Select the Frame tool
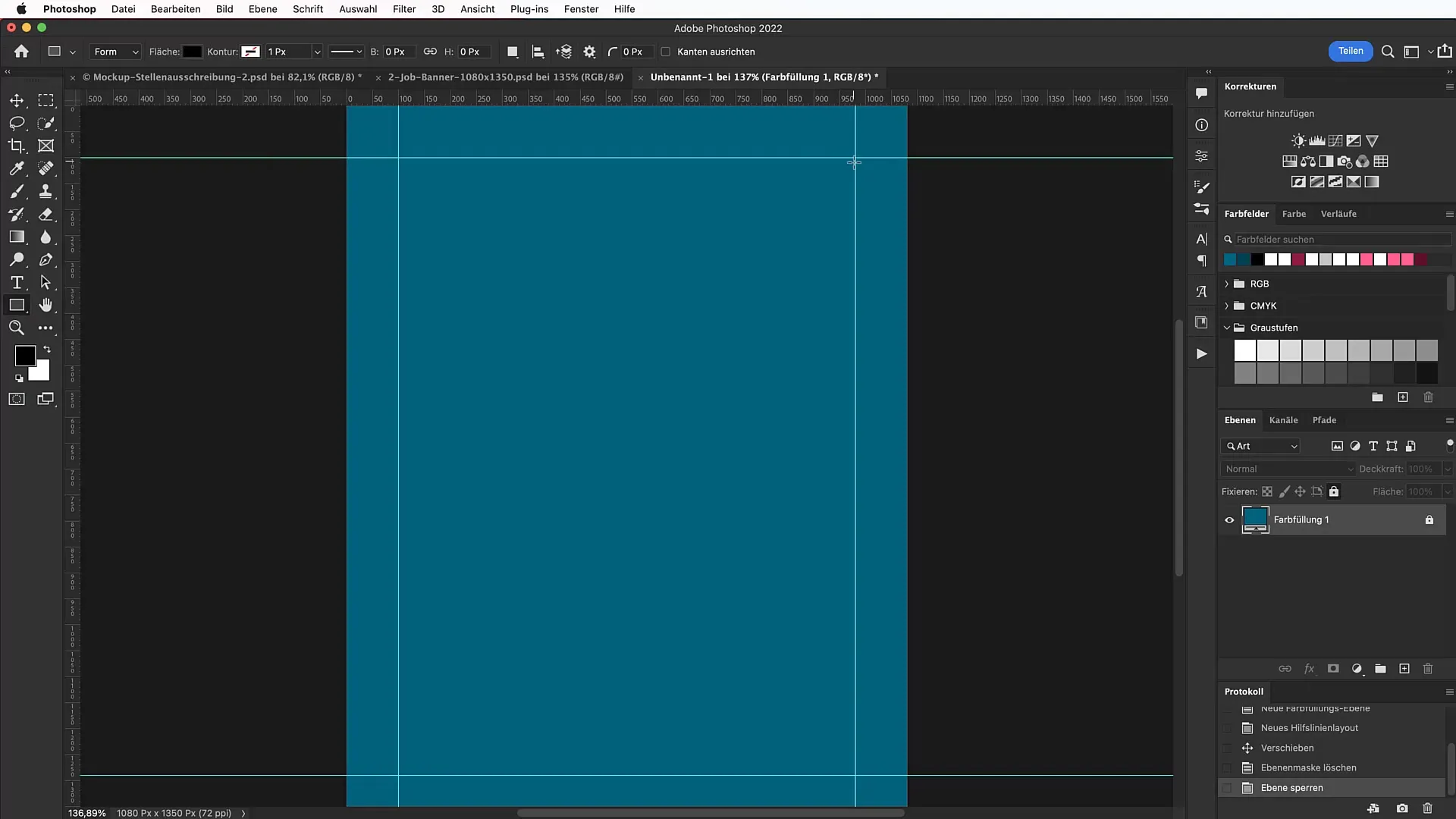 coord(46,146)
